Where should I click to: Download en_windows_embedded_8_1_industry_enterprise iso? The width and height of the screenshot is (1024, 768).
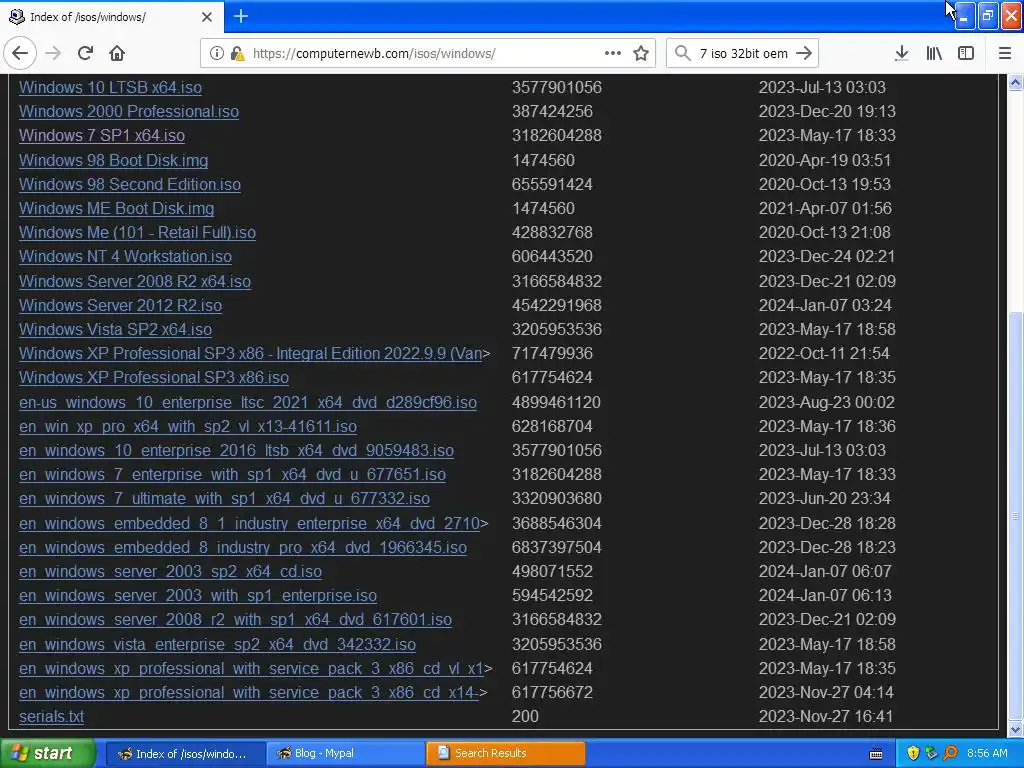249,524
